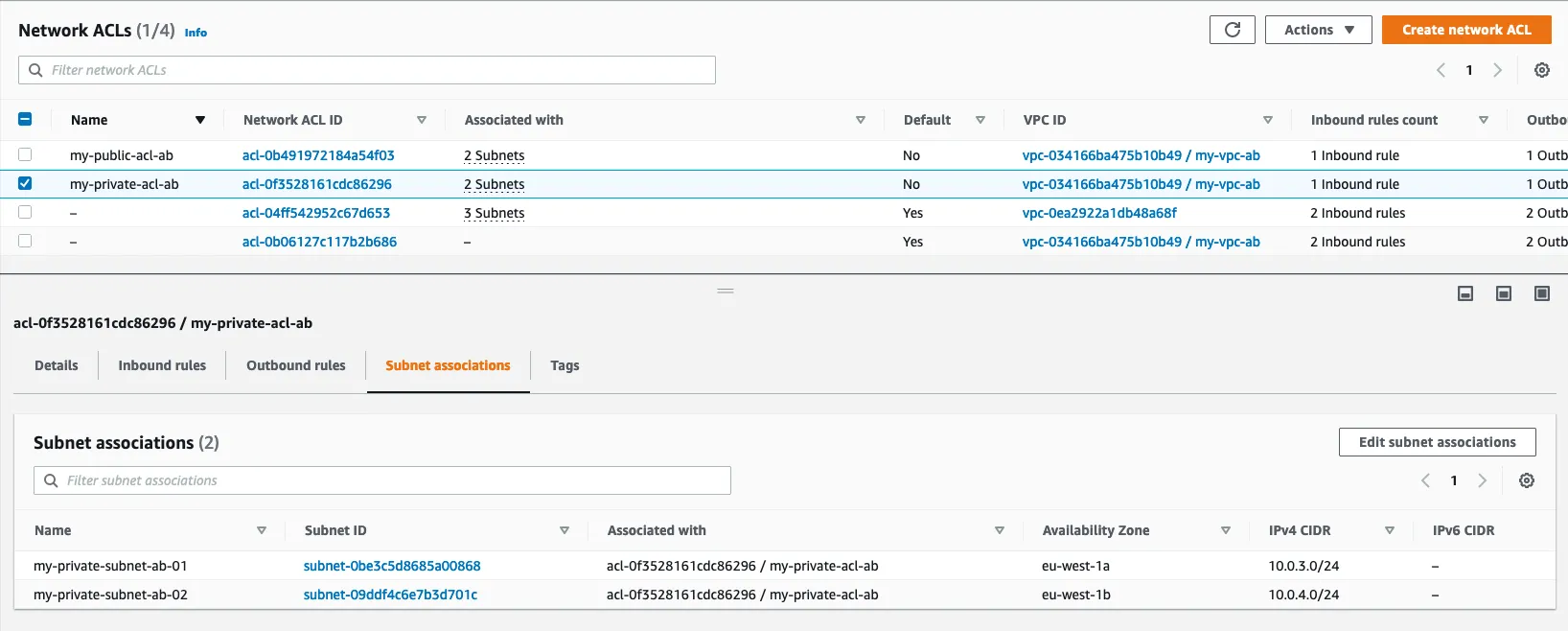Image resolution: width=1568 pixels, height=631 pixels.
Task: Sort subnets by Availability Zone column
Action: 1225,530
